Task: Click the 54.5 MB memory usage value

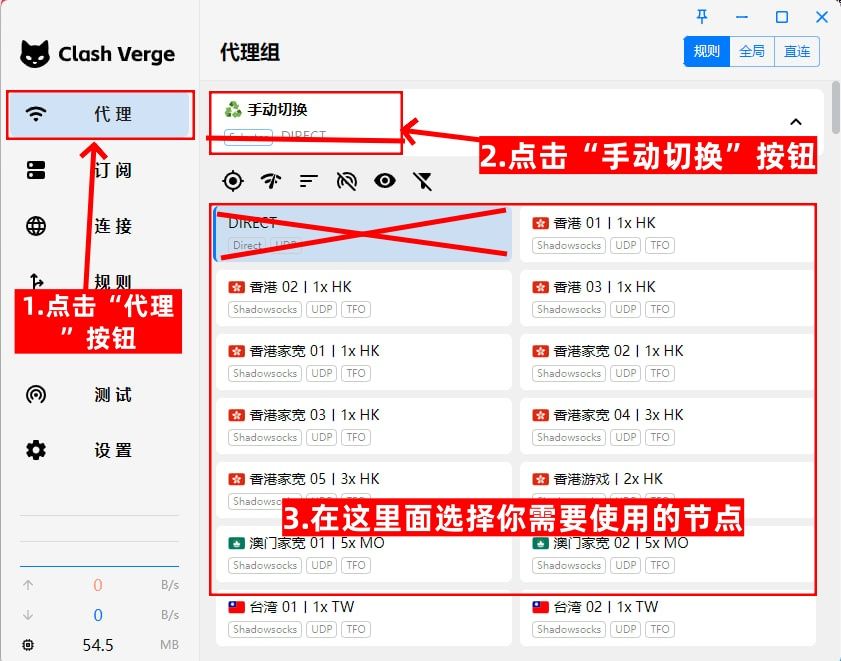Action: pyautogui.click(x=98, y=645)
